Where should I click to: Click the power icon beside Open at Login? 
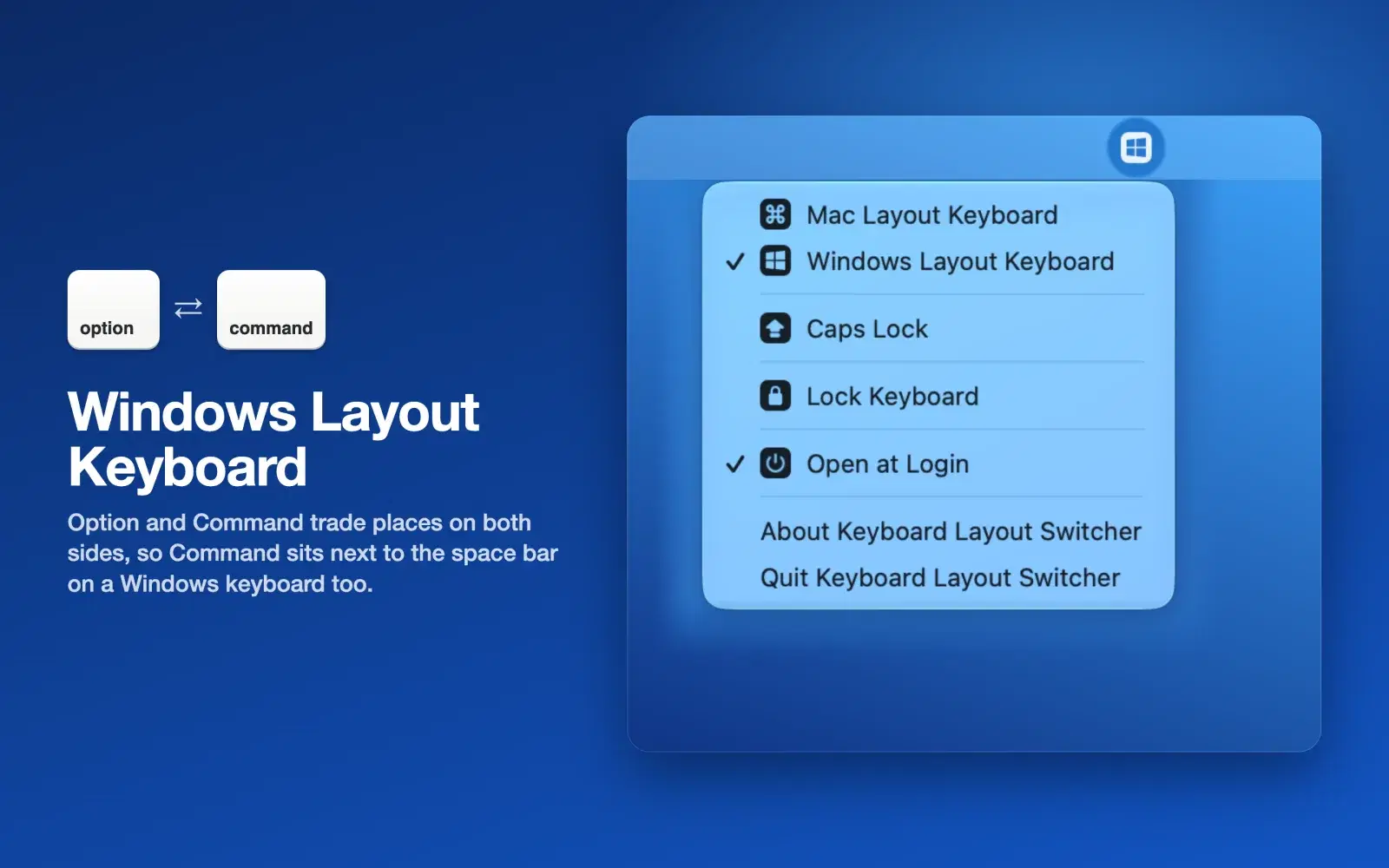(775, 464)
